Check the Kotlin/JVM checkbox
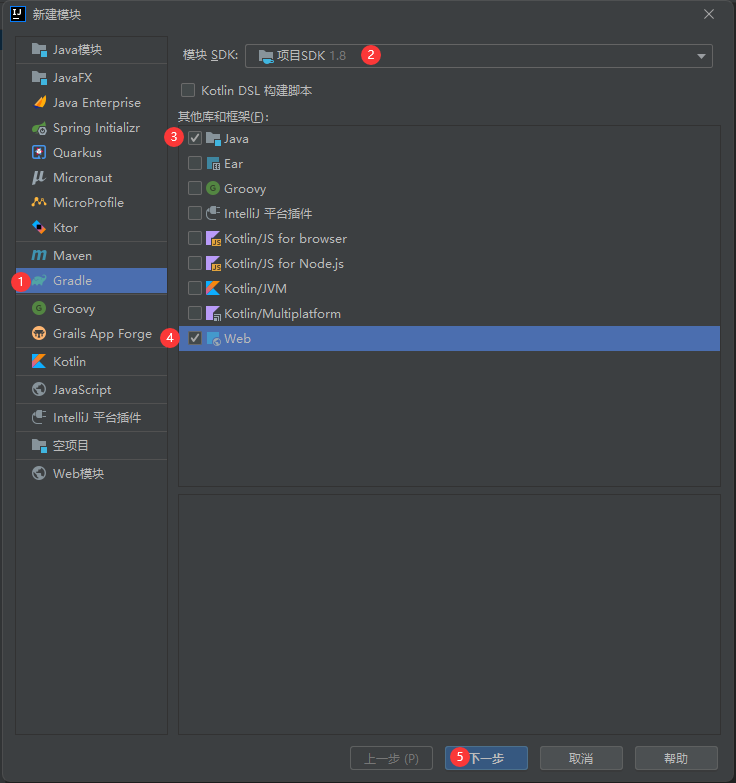The width and height of the screenshot is (736, 783). pyautogui.click(x=195, y=288)
